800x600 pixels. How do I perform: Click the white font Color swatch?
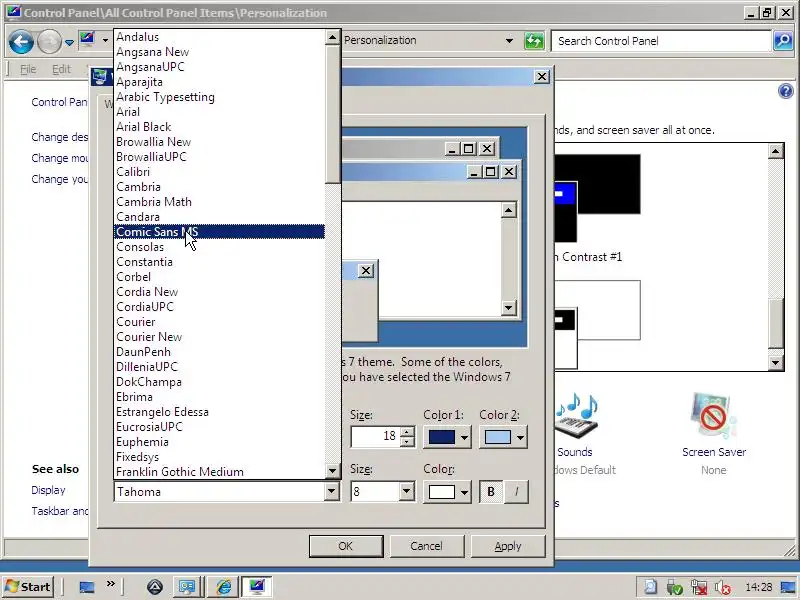point(441,492)
